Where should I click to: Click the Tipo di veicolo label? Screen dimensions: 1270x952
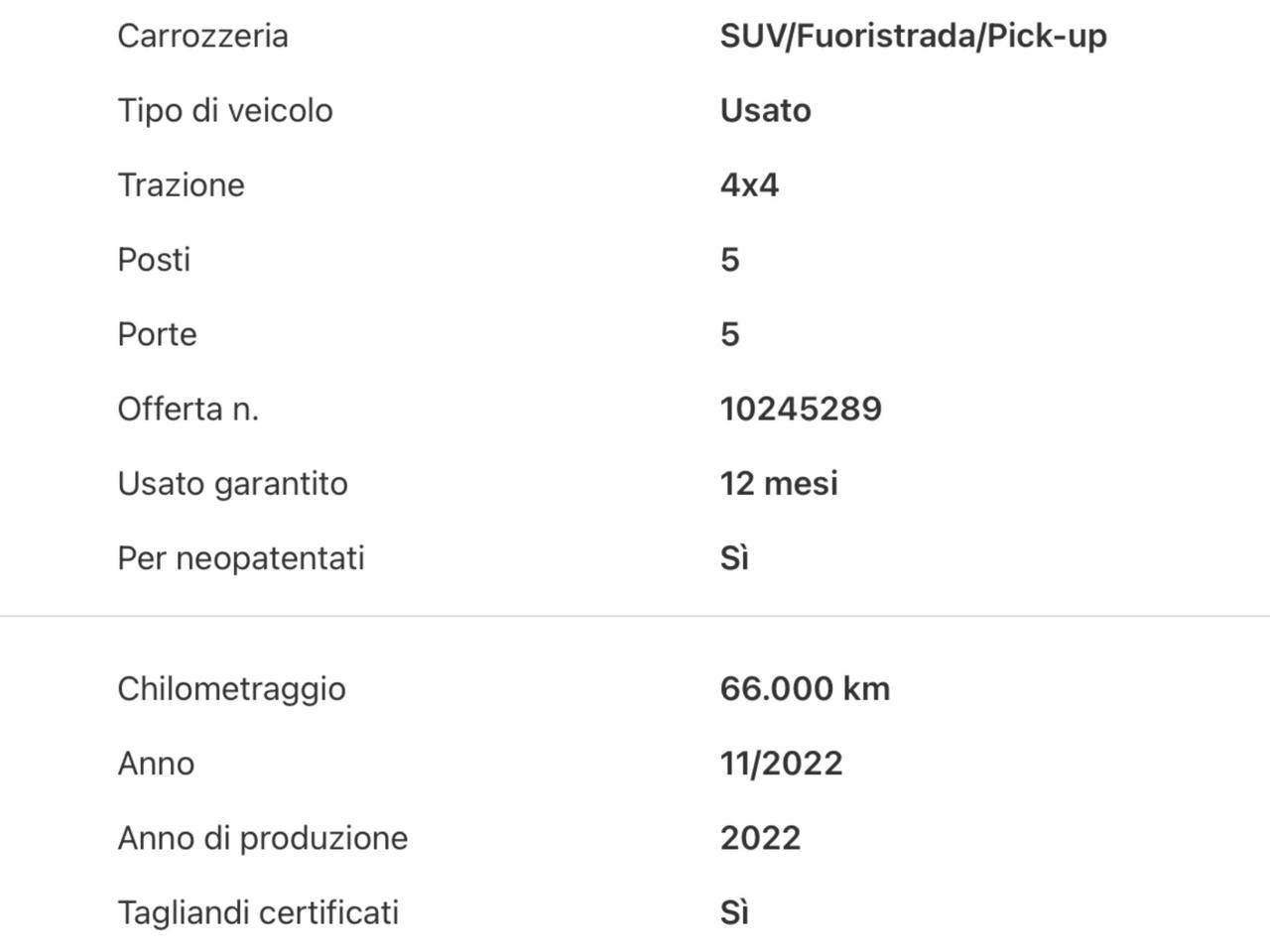(225, 110)
